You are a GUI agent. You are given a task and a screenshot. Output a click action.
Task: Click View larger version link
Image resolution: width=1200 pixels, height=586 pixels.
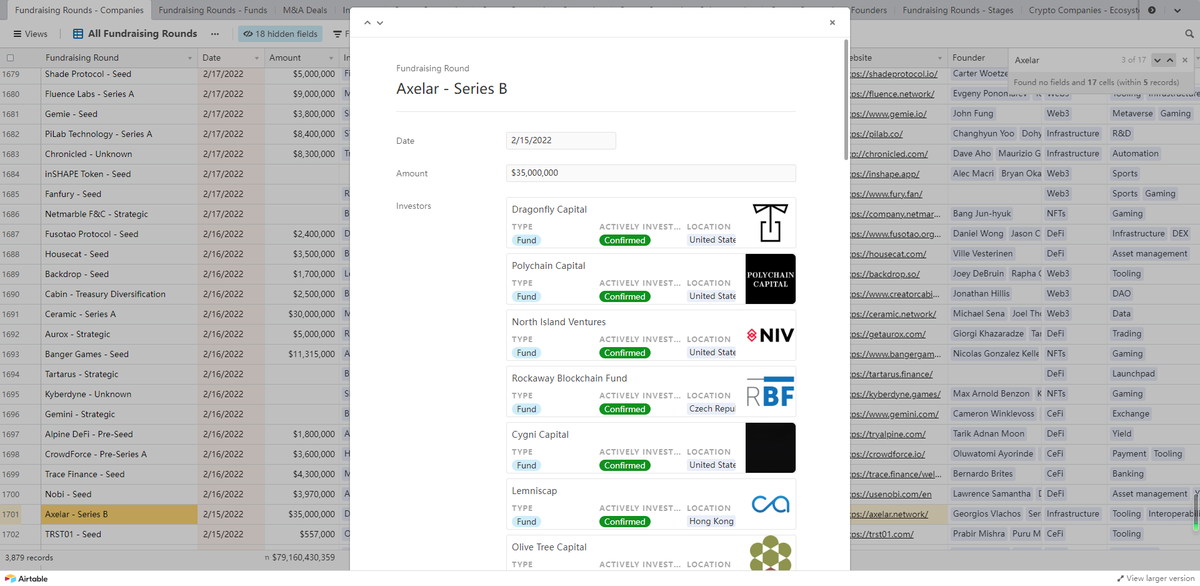pyautogui.click(x=1156, y=578)
